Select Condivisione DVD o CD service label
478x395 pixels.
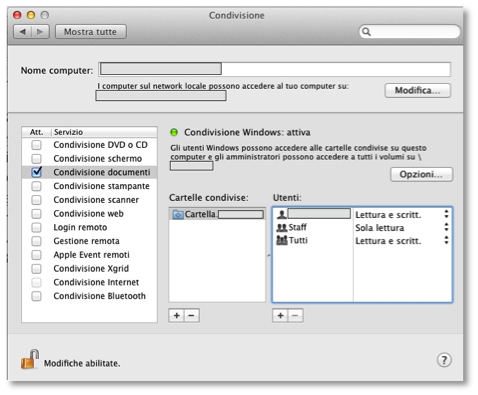pos(100,145)
